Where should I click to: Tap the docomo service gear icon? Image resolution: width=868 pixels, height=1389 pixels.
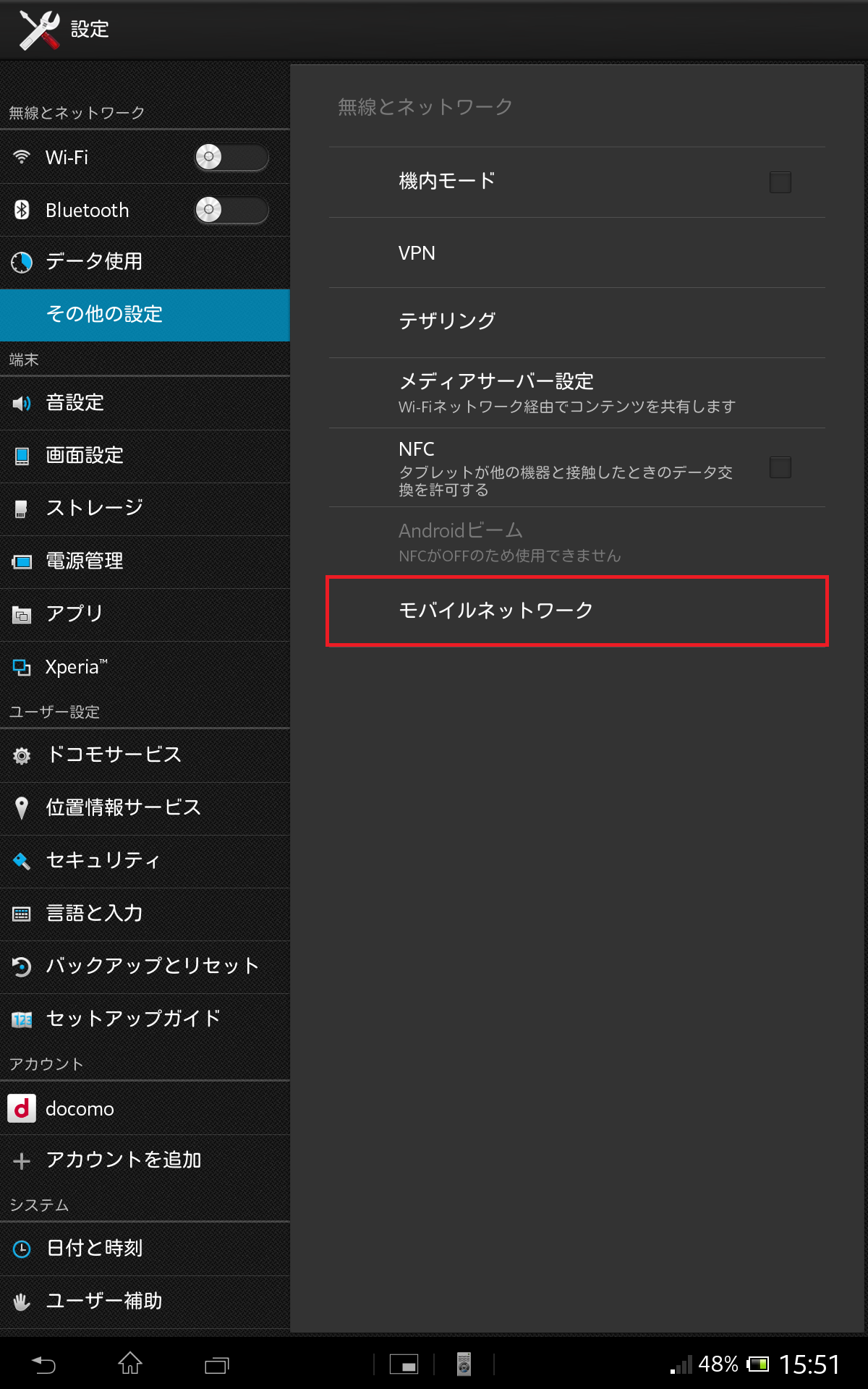pyautogui.click(x=22, y=756)
